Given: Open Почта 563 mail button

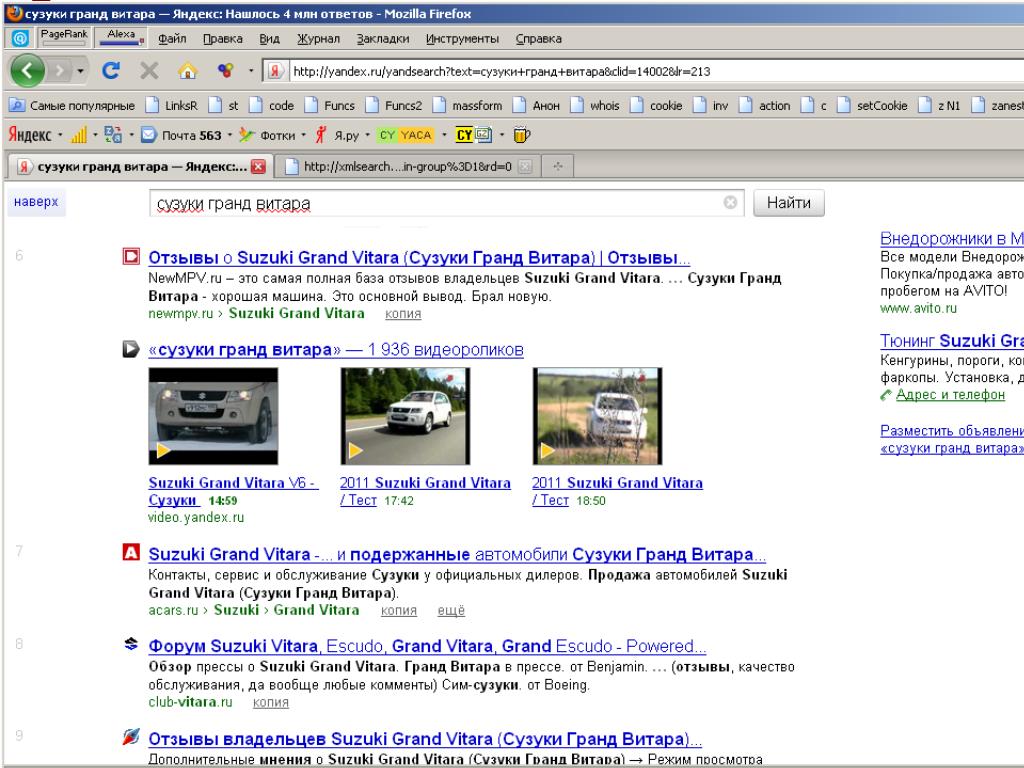Looking at the screenshot, I should tap(182, 135).
